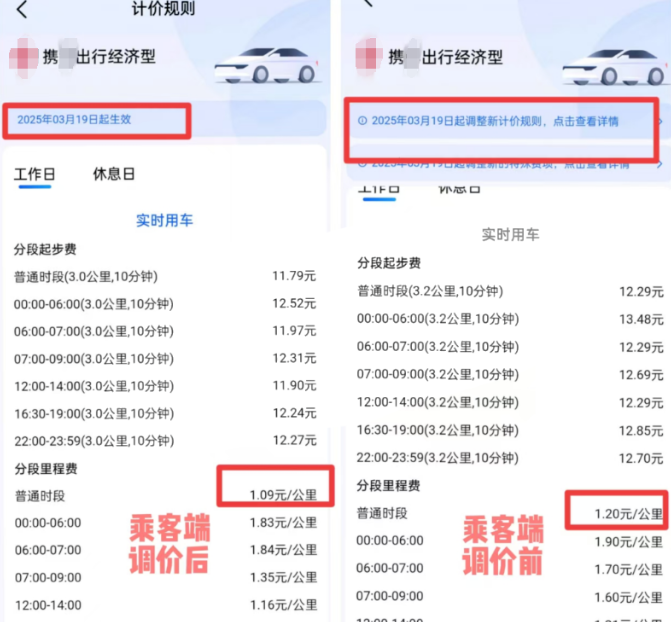The height and width of the screenshot is (622, 671).
Task: Expand the second partially hidden notice's arrow
Action: pos(661,163)
